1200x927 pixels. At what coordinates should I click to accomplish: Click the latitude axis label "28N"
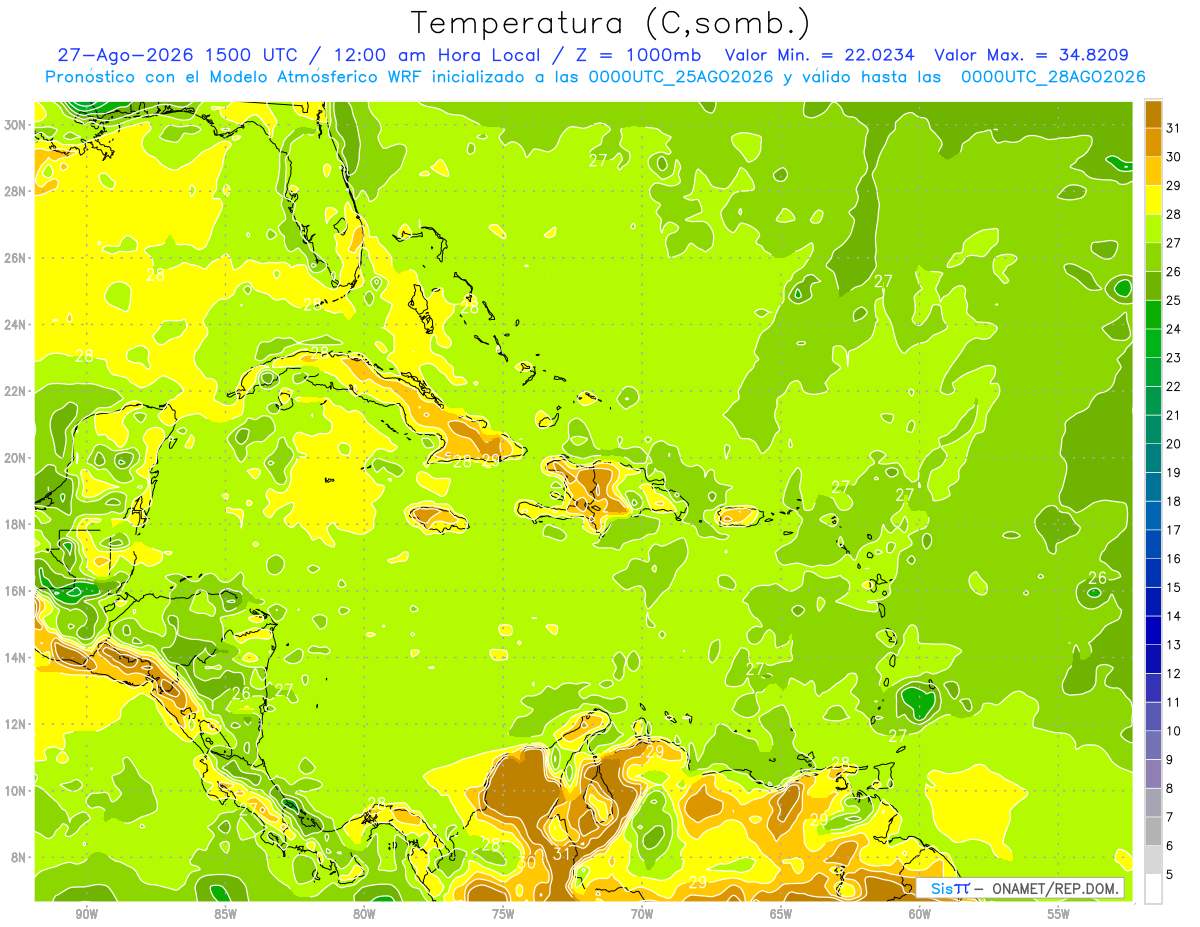(17, 191)
